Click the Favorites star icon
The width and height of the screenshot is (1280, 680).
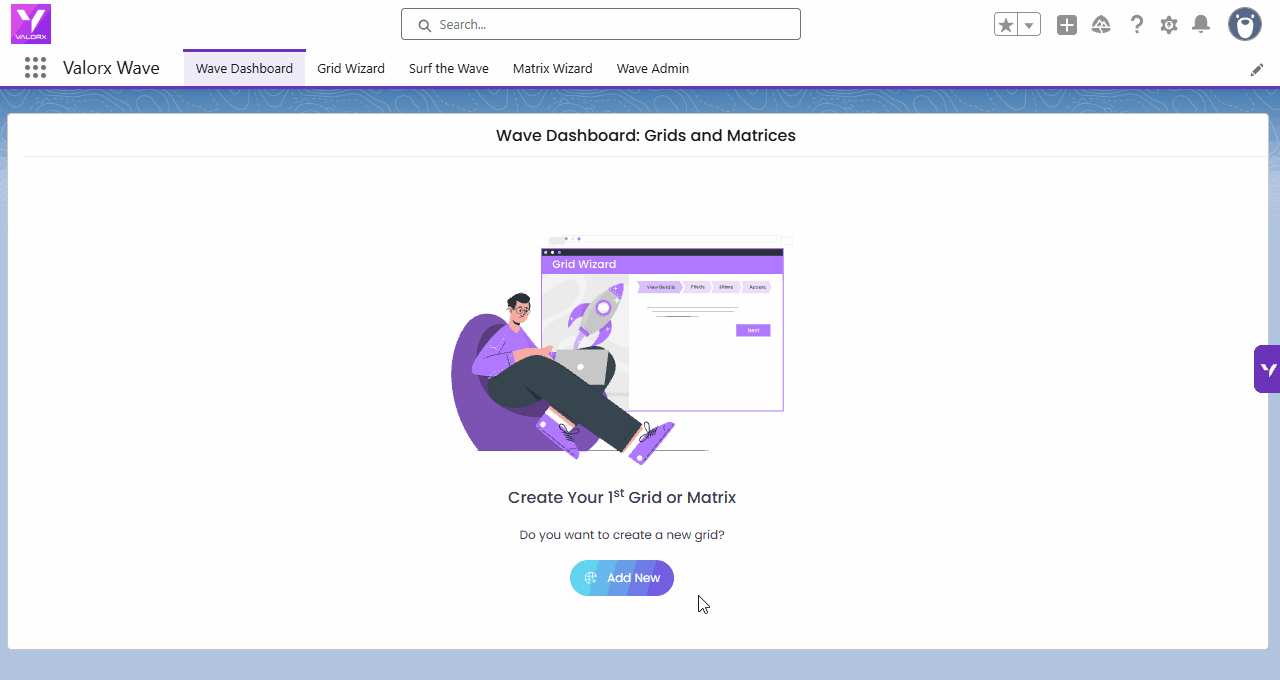(1006, 25)
